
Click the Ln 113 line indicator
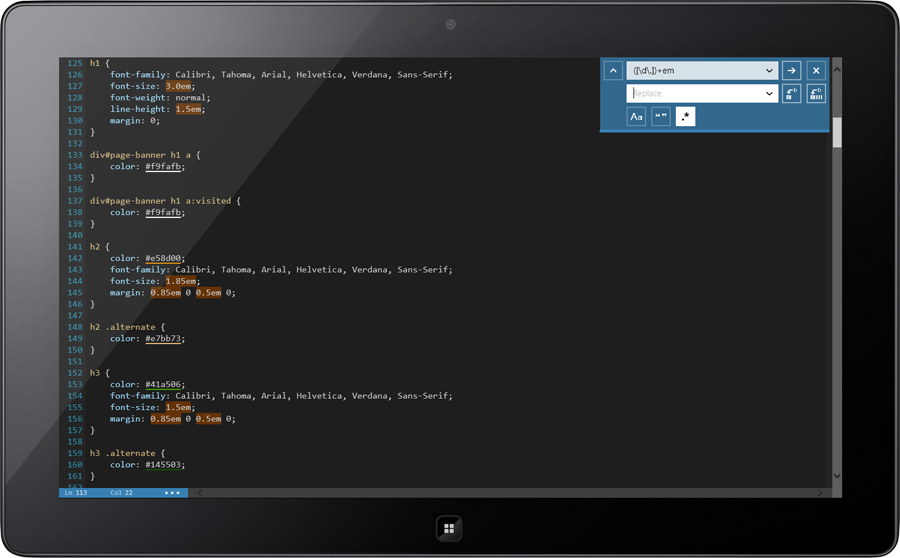pos(75,493)
